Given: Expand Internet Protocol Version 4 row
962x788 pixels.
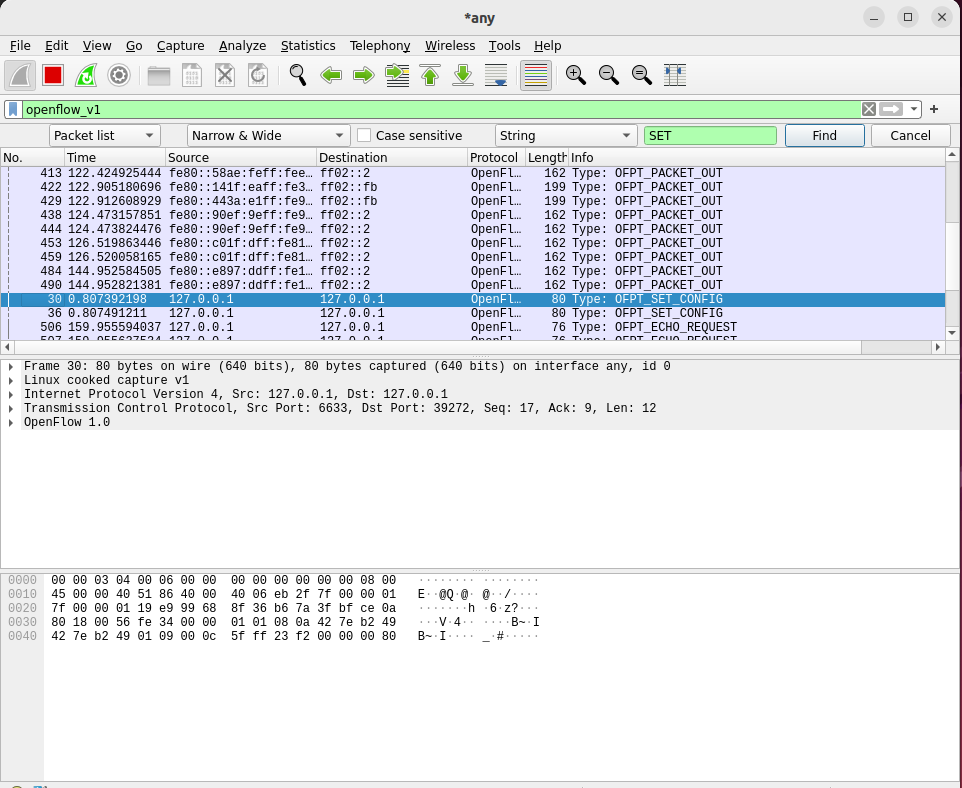Looking at the screenshot, I should click(x=11, y=395).
